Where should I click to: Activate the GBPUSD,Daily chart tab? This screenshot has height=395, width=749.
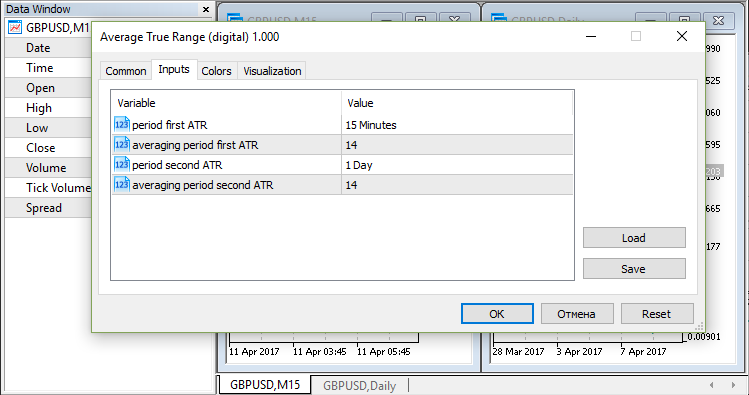(x=359, y=385)
